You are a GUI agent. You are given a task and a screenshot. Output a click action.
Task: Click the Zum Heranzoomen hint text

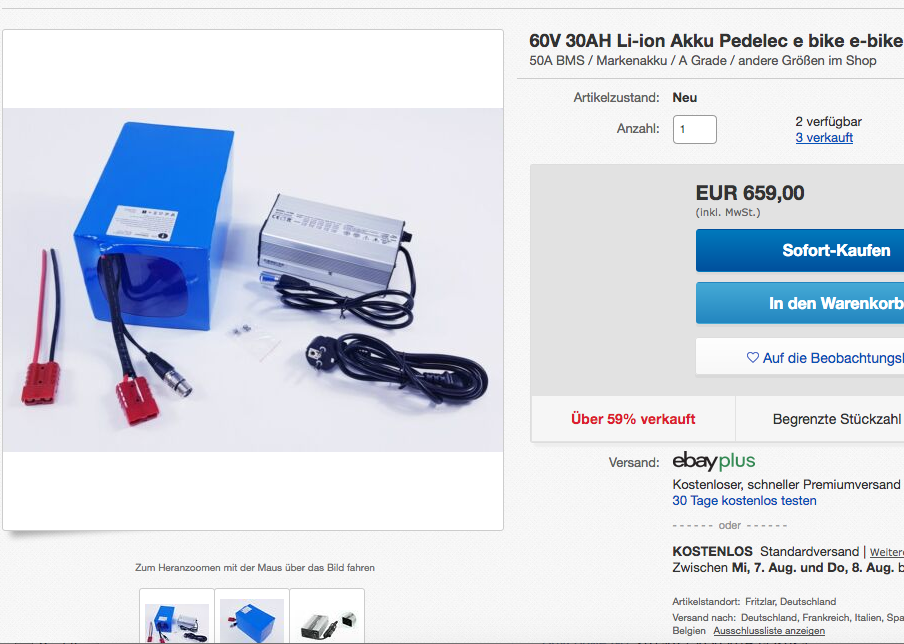pyautogui.click(x=255, y=568)
